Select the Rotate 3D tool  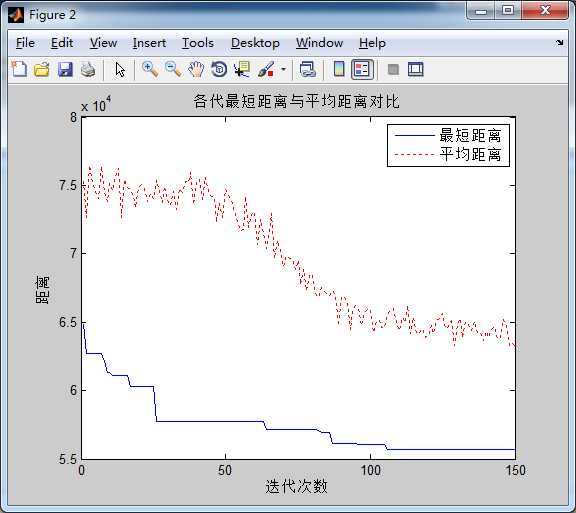(x=219, y=69)
